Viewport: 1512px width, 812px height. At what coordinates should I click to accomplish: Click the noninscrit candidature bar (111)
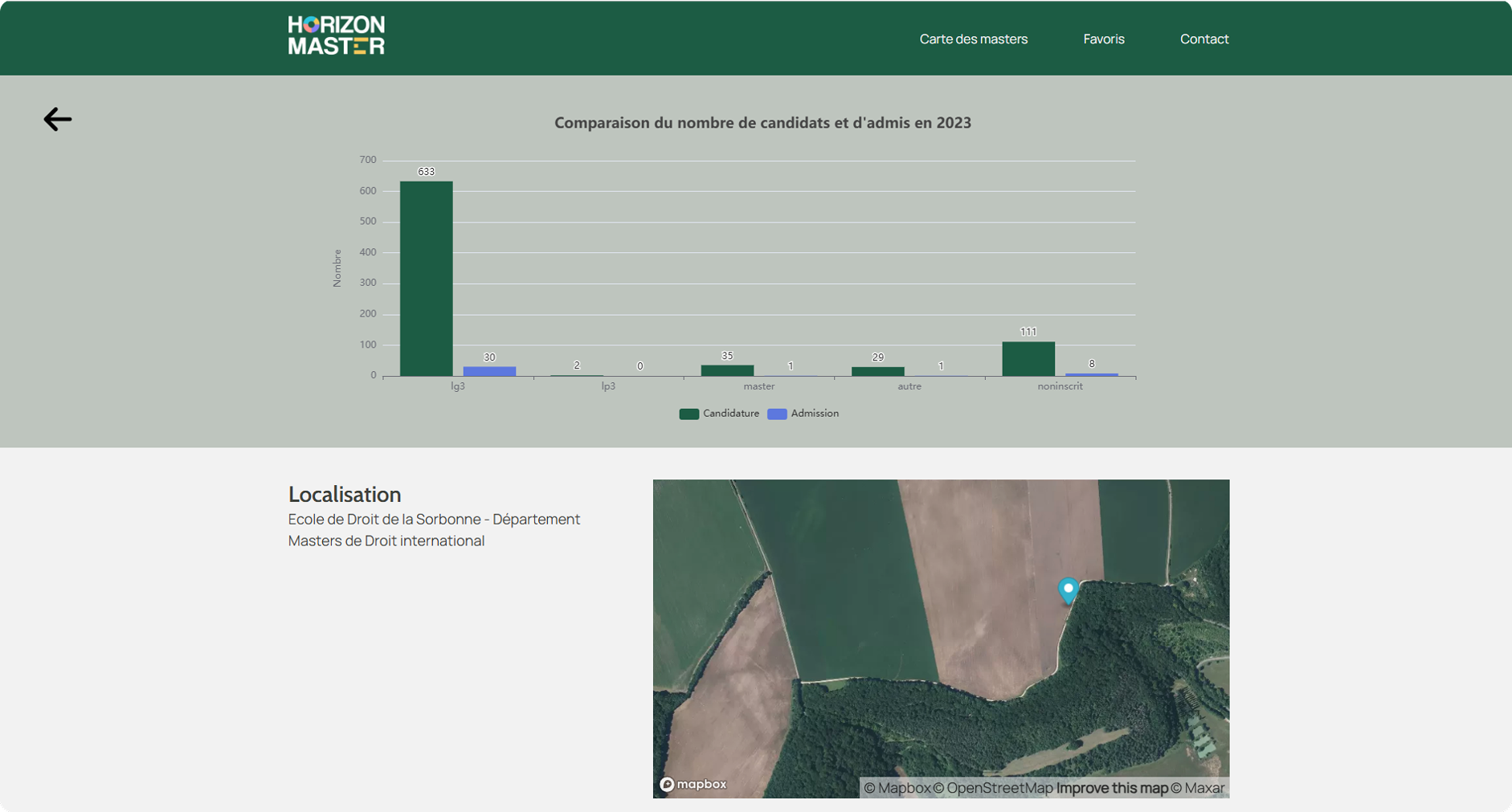click(x=1028, y=358)
